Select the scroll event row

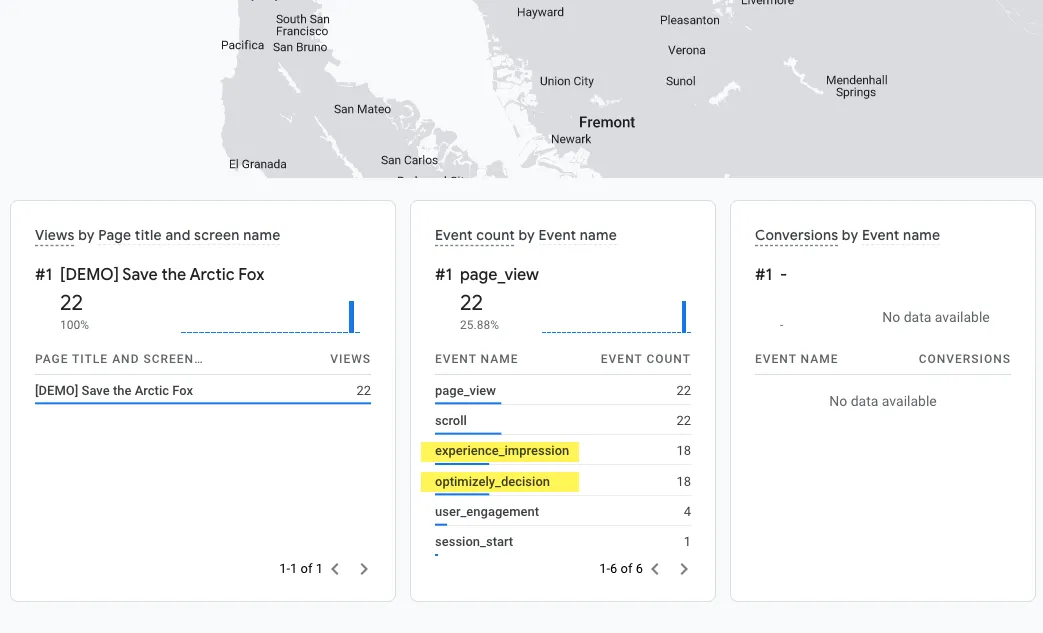click(x=563, y=420)
